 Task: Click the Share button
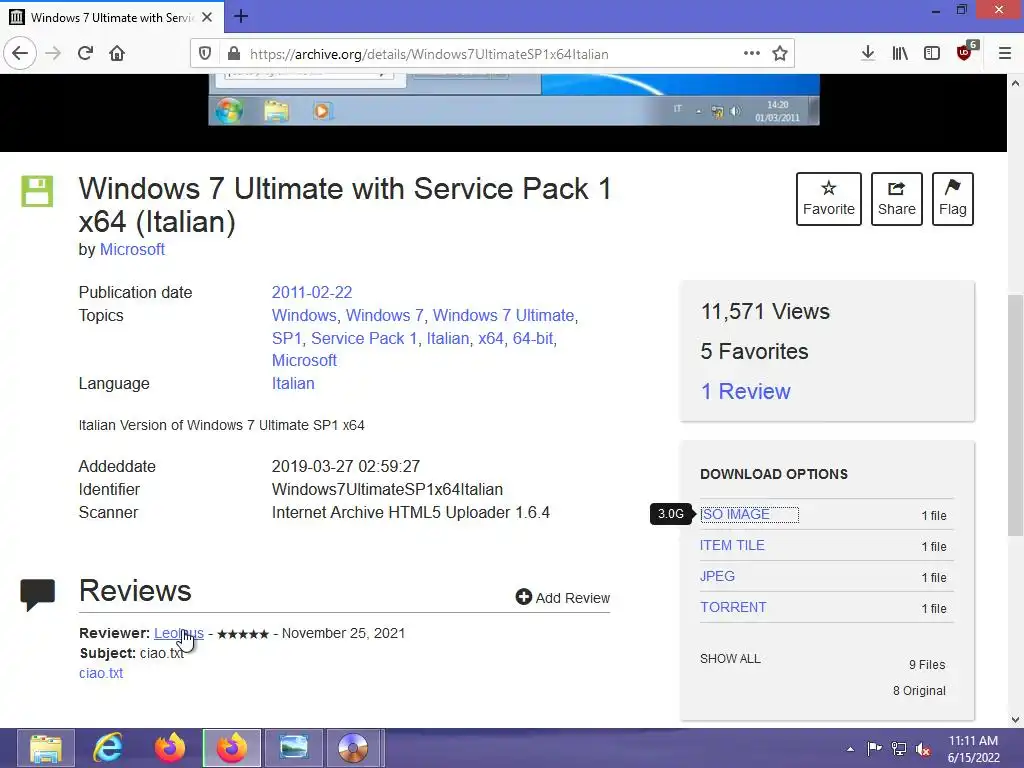[897, 199]
